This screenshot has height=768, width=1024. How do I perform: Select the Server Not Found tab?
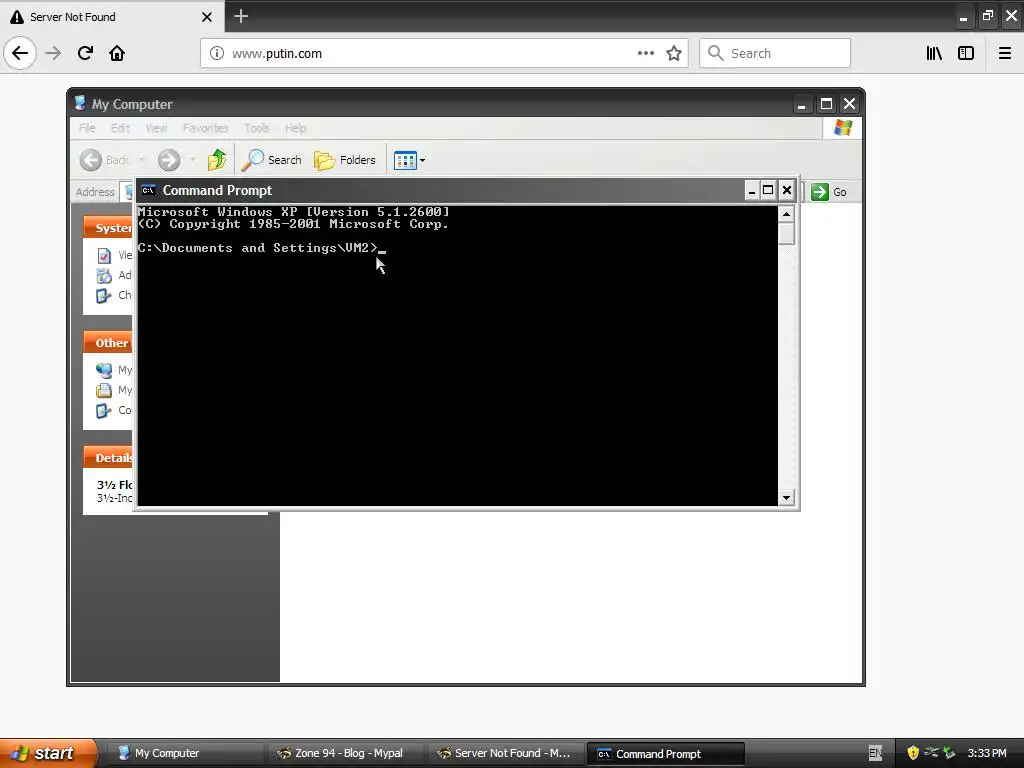111,16
